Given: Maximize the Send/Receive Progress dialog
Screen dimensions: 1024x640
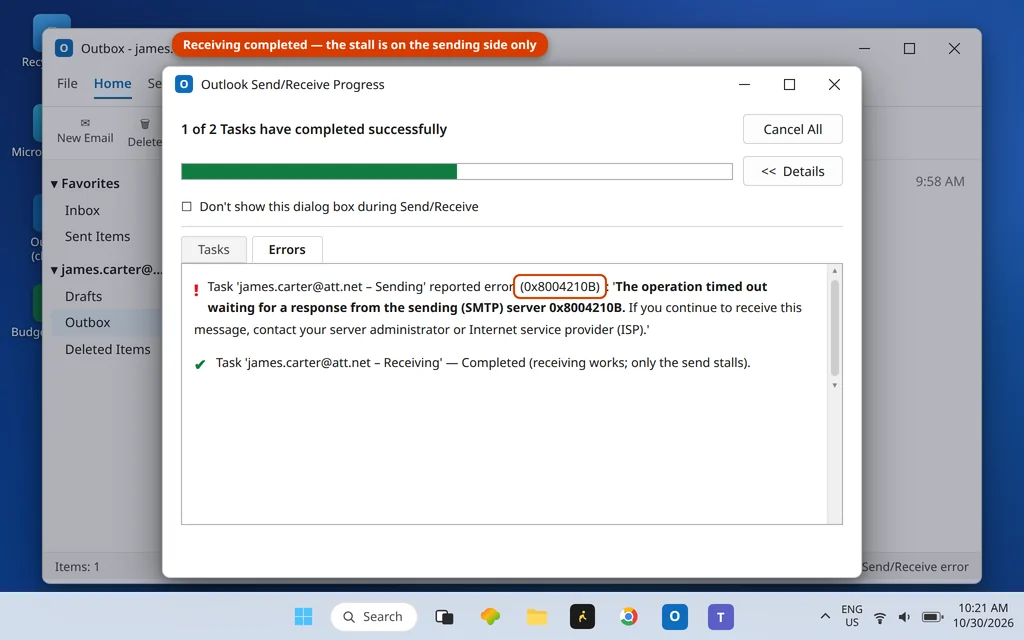Looking at the screenshot, I should [x=790, y=84].
